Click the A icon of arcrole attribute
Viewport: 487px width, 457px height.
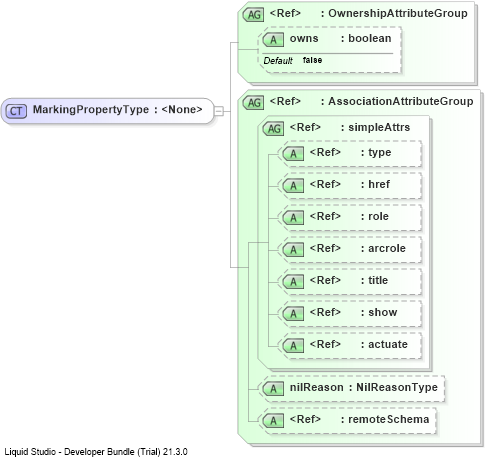point(293,250)
